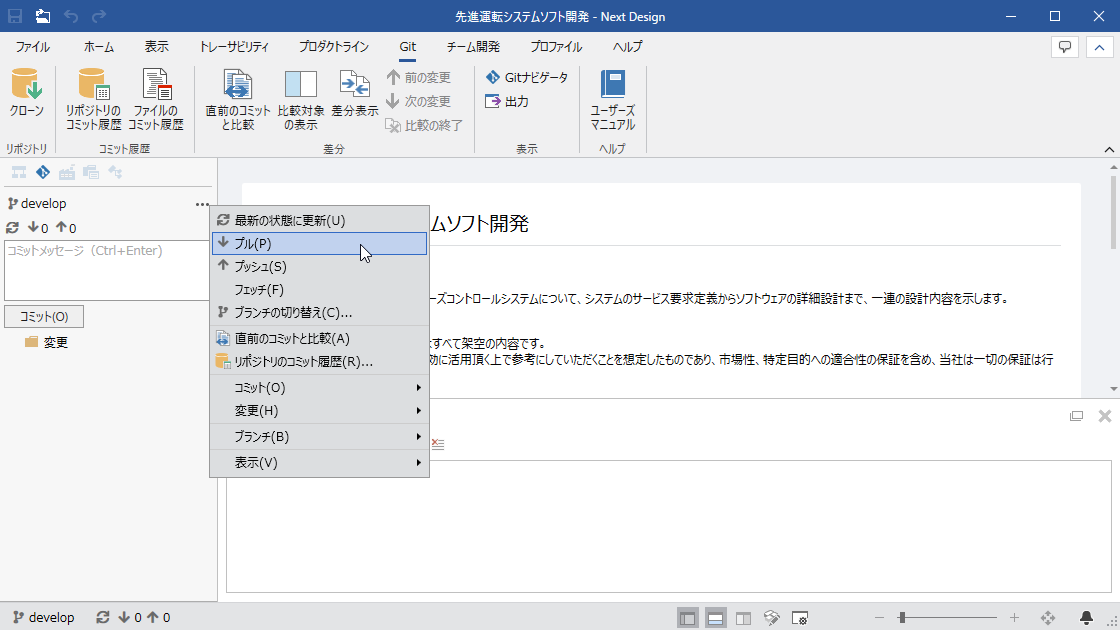Image resolution: width=1120 pixels, height=630 pixels.
Task: Click the box-with-pen icon in status bar
Action: 771,618
